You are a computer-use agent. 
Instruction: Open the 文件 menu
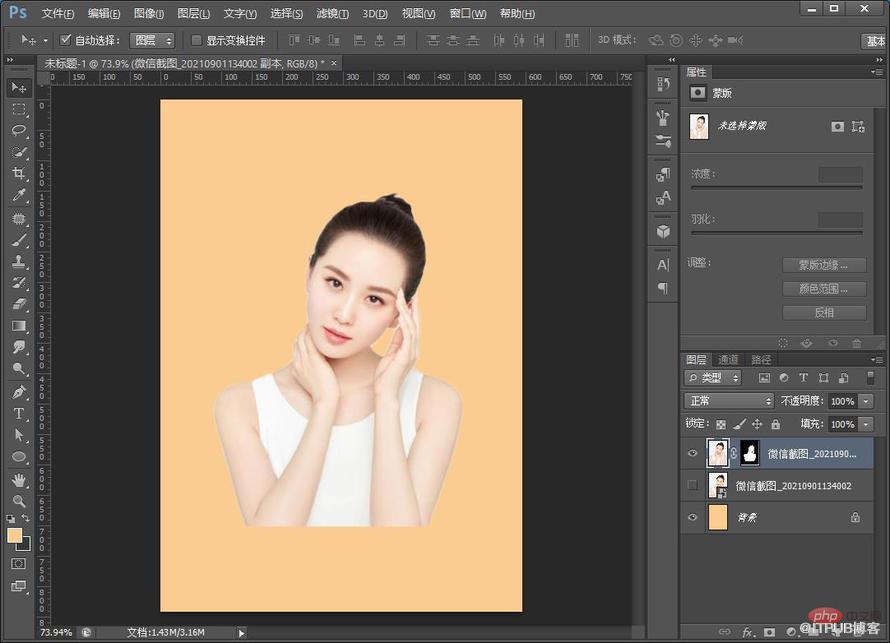pyautogui.click(x=58, y=14)
